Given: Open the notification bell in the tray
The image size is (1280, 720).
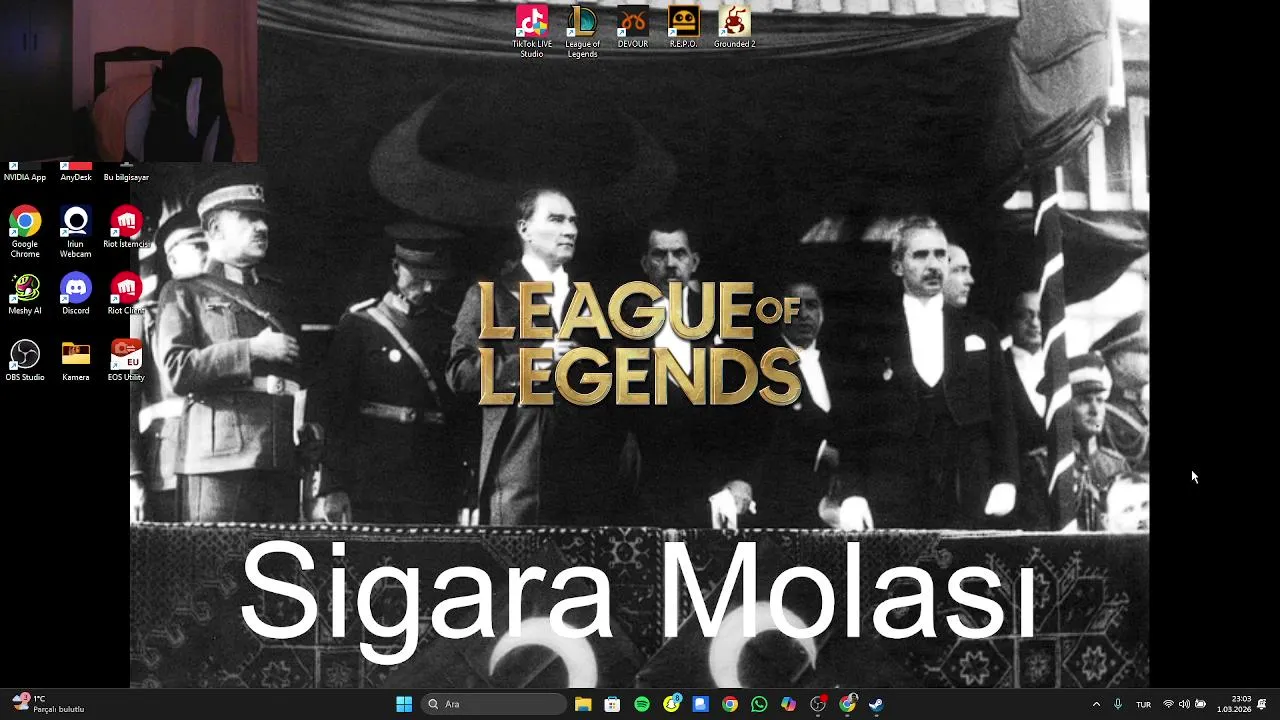Looking at the screenshot, I should [x=1262, y=704].
